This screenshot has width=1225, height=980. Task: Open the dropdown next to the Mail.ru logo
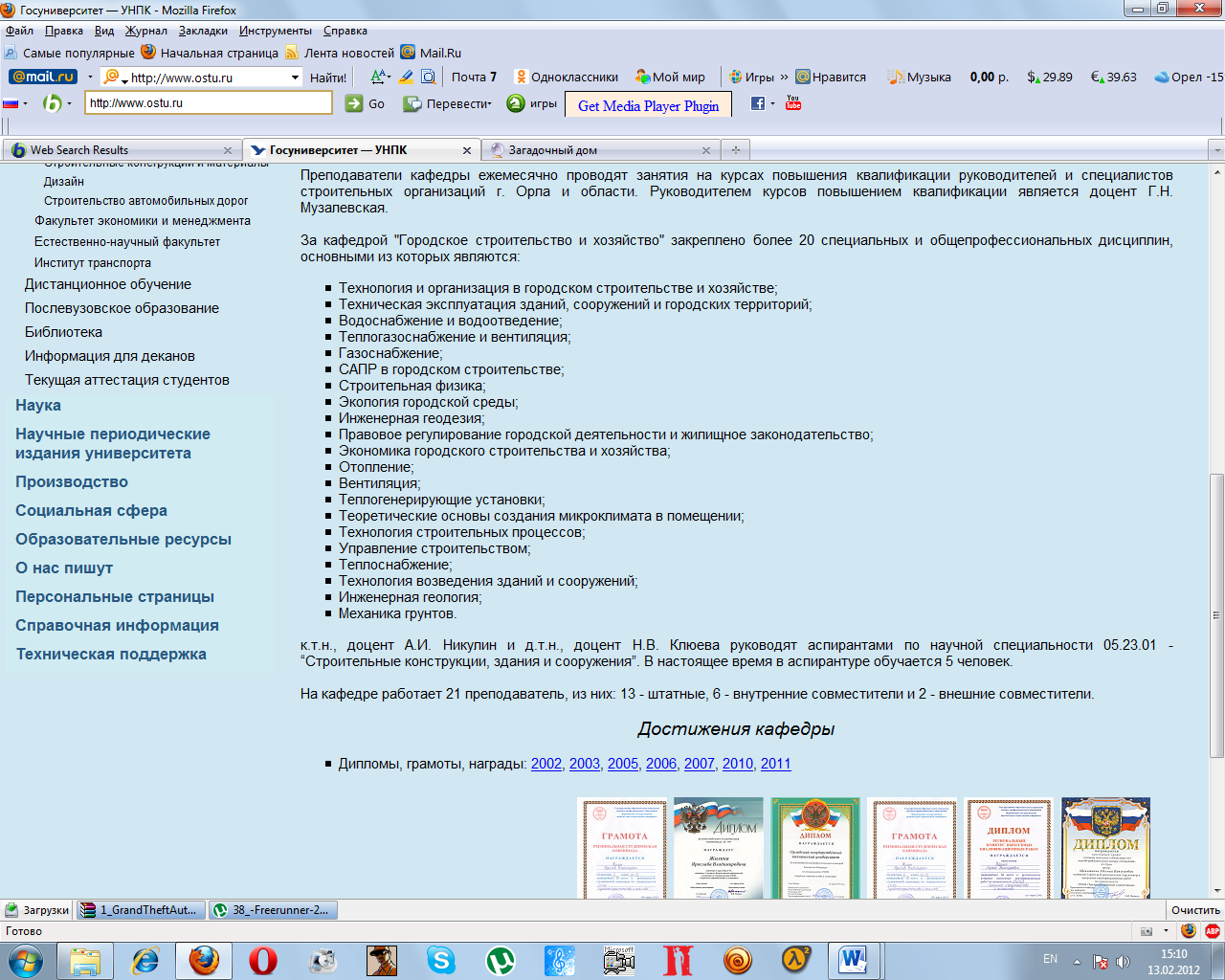tap(90, 78)
